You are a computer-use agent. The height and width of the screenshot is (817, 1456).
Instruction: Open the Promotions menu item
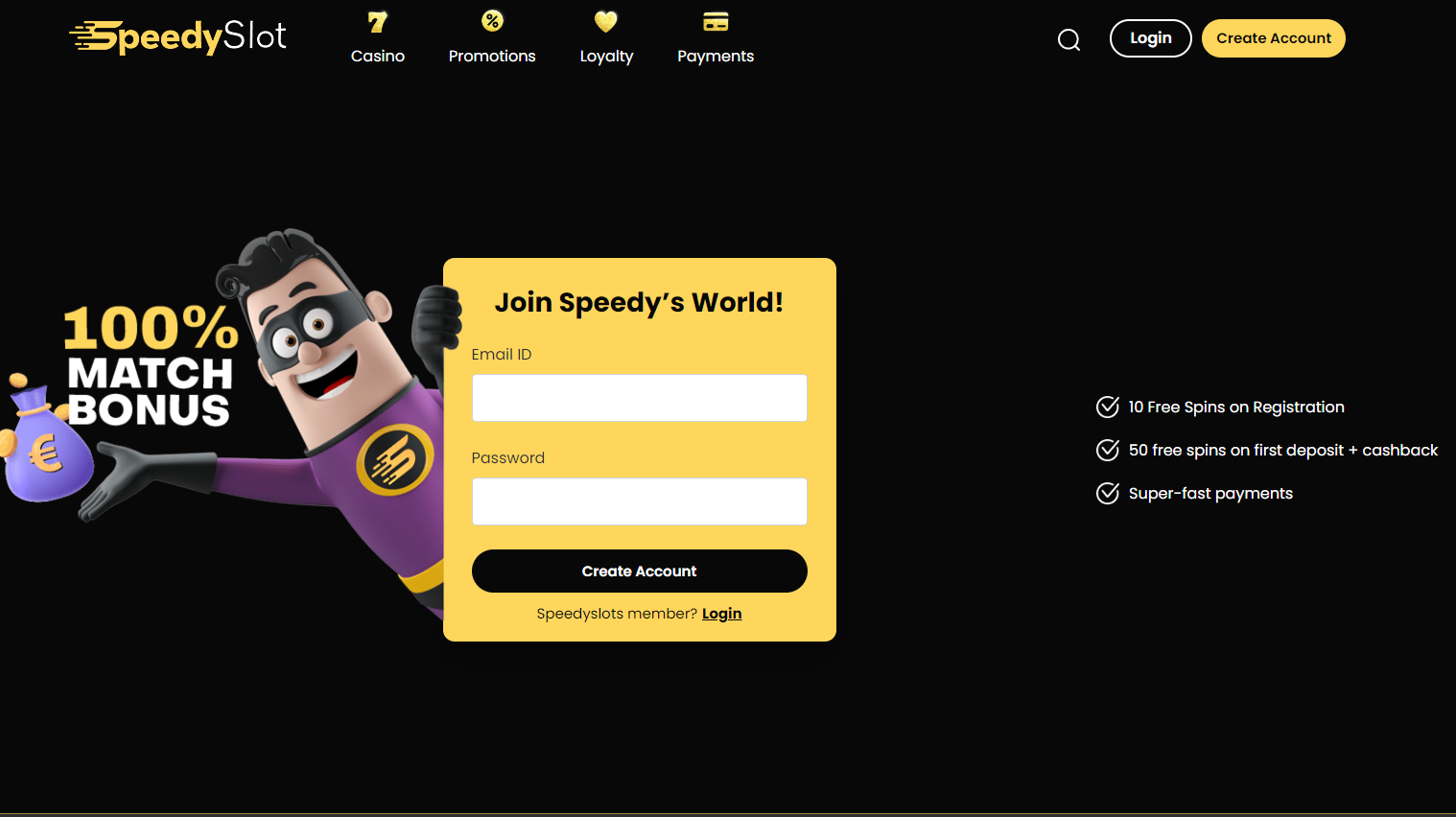(492, 56)
